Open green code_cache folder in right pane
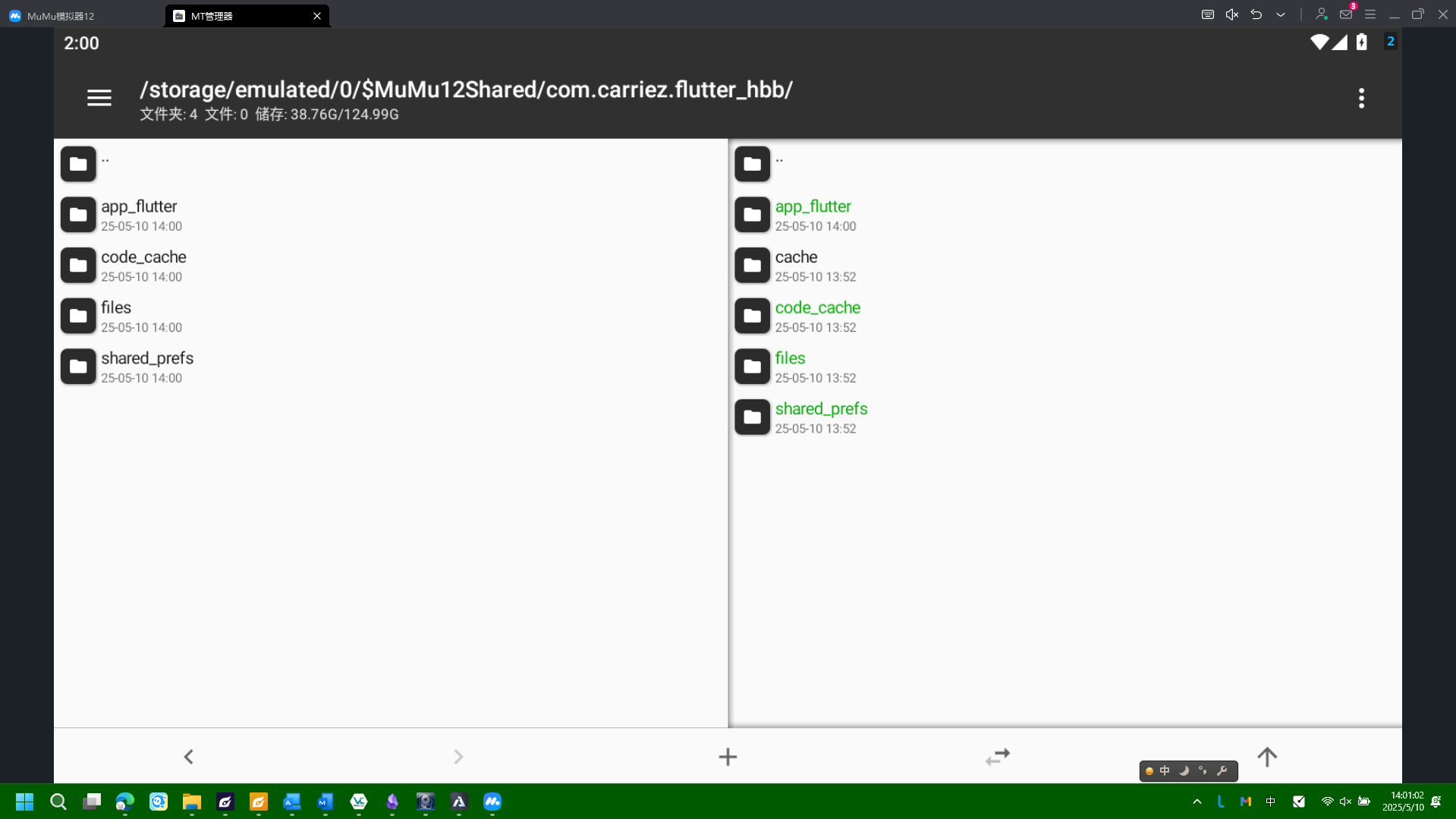 [x=1065, y=316]
